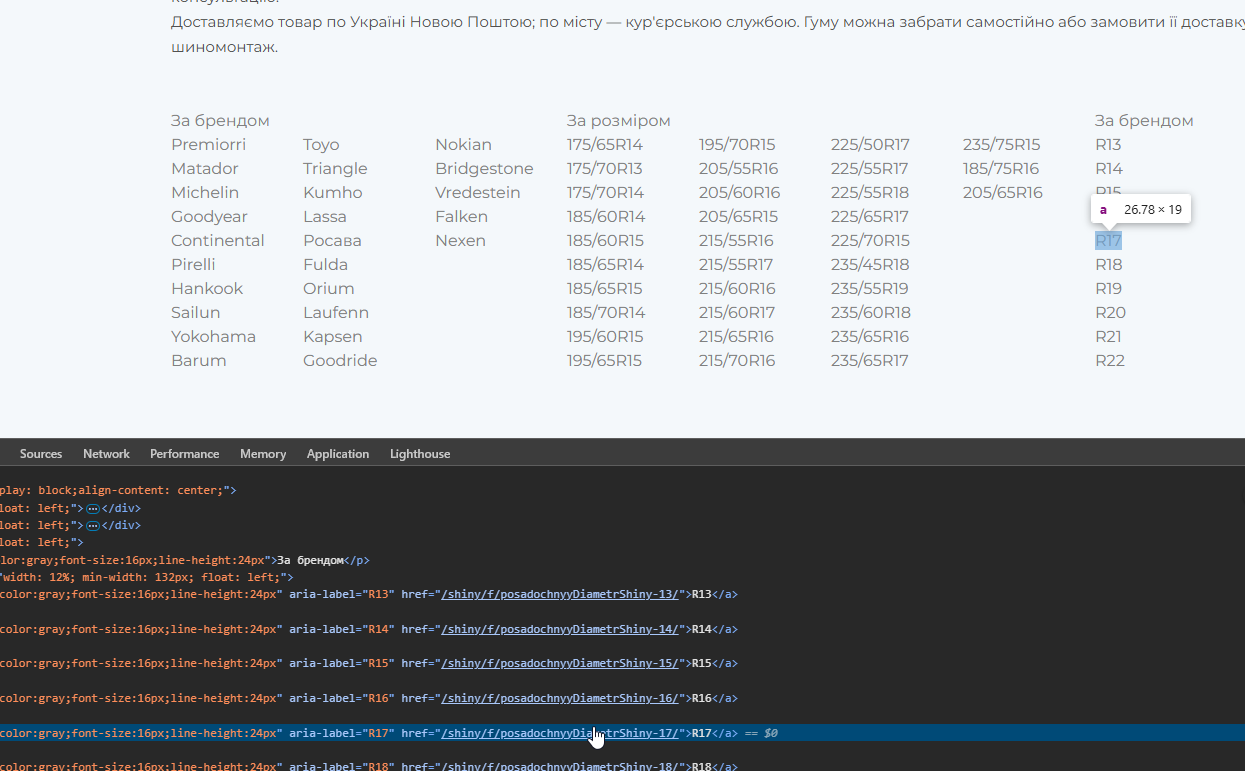The image size is (1245, 771).
Task: Select tire size 205/55R16
Action: pyautogui.click(x=738, y=169)
